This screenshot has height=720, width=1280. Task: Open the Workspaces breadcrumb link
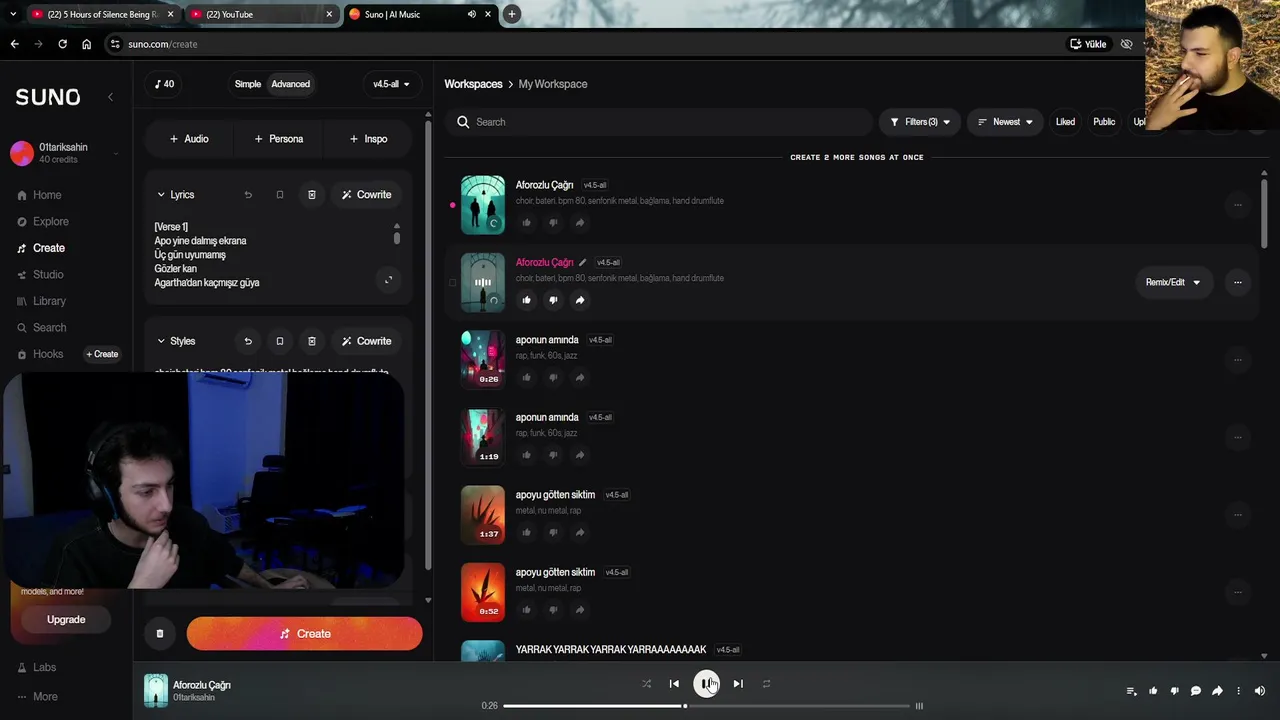pos(473,84)
